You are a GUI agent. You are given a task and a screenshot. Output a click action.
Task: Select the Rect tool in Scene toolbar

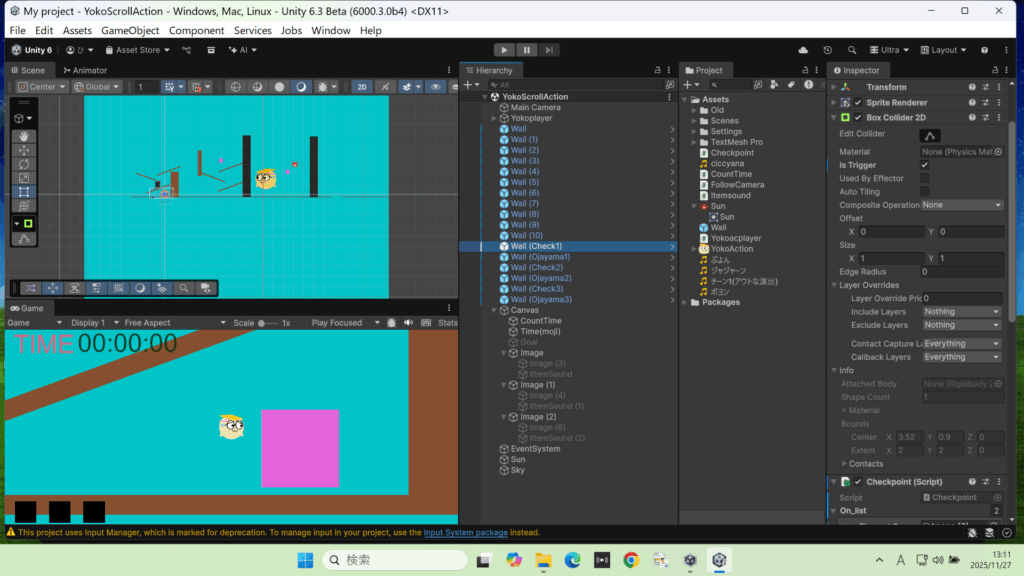[x=26, y=191]
